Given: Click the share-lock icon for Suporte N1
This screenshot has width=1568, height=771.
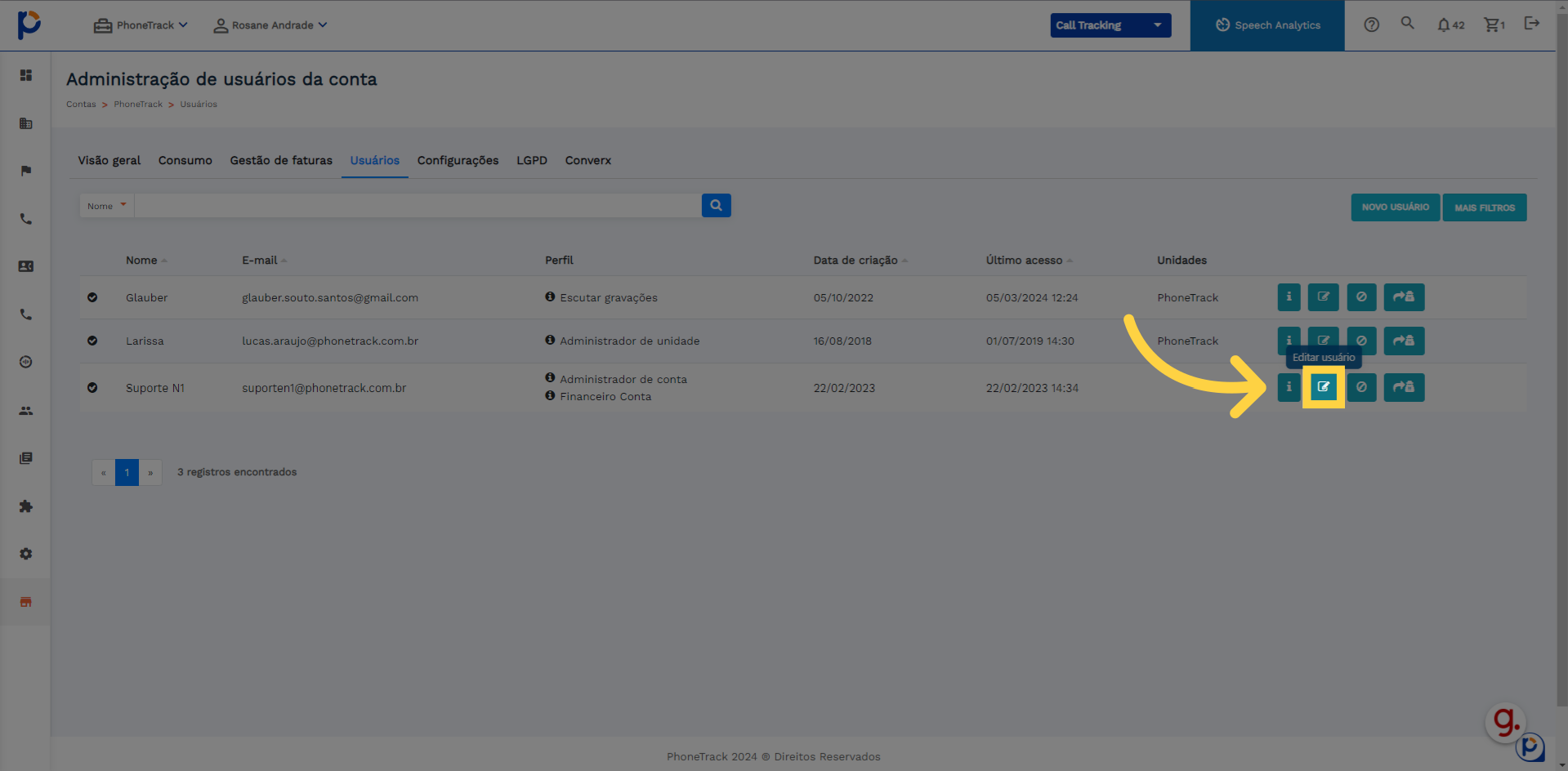Looking at the screenshot, I should pos(1404,387).
